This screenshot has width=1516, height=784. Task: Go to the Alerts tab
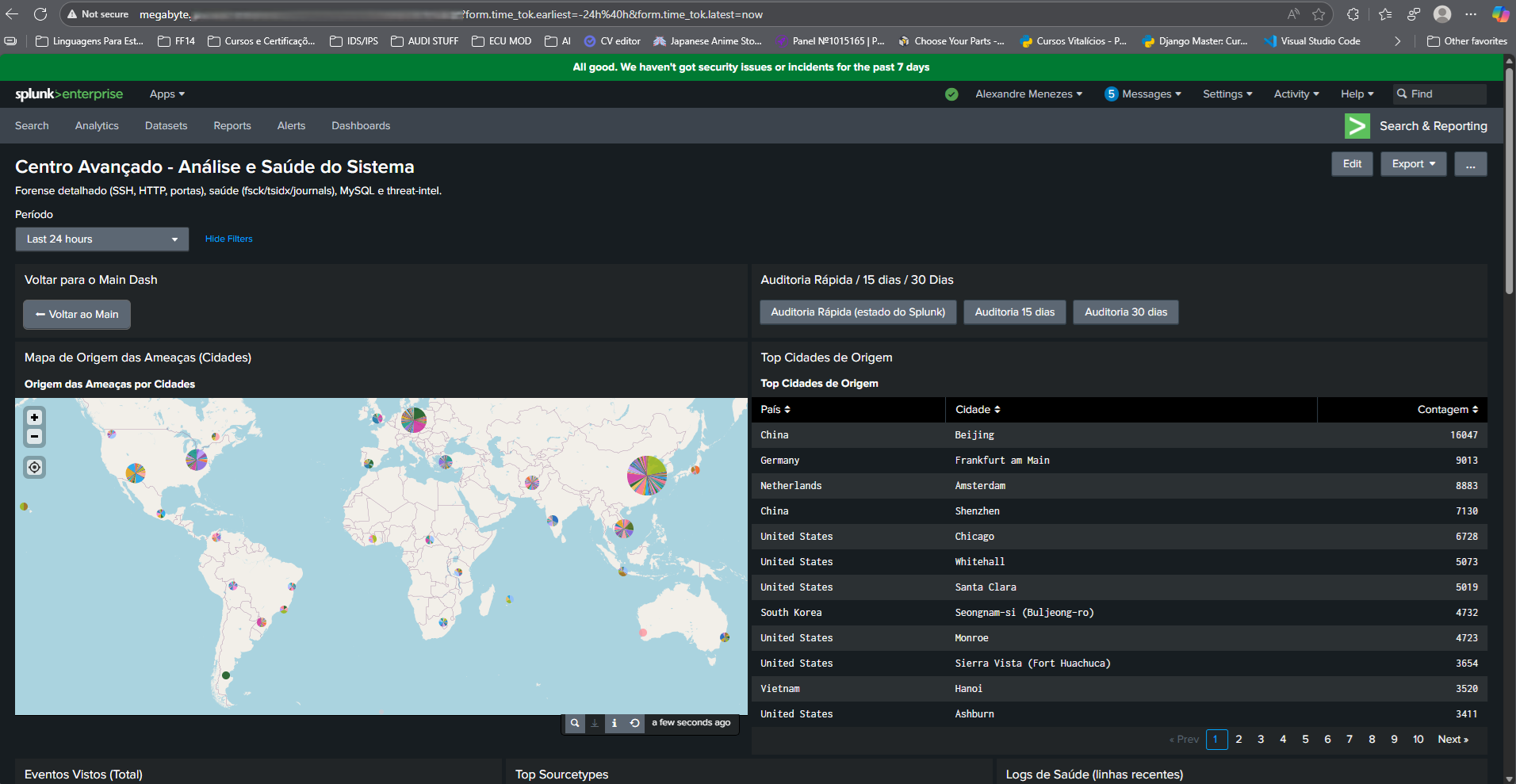click(291, 126)
